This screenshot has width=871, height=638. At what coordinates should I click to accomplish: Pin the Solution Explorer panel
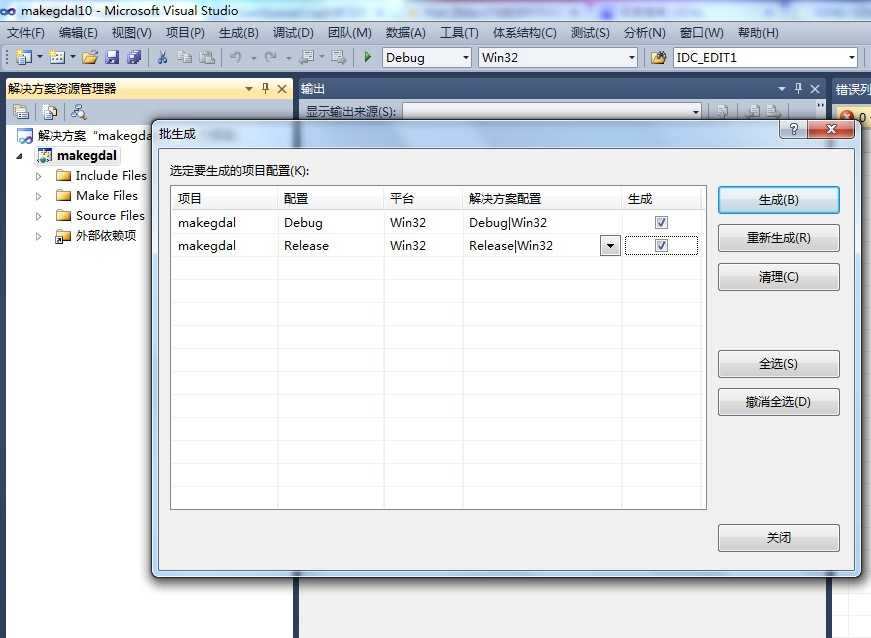(266, 88)
